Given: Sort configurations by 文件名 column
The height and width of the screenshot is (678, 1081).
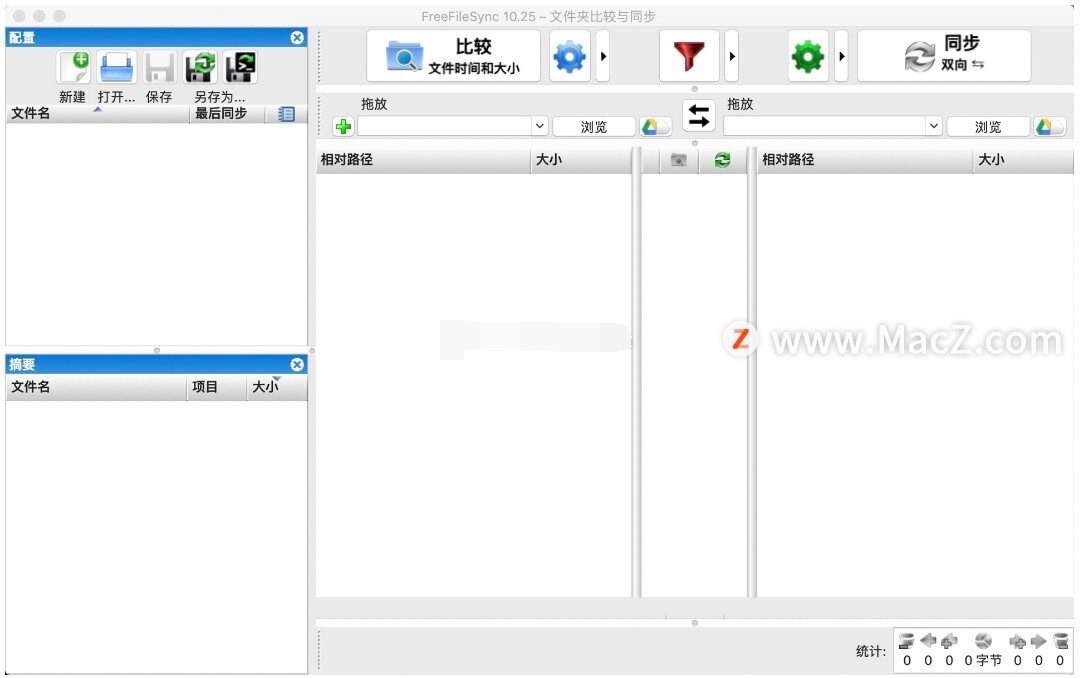Looking at the screenshot, I should (97, 114).
